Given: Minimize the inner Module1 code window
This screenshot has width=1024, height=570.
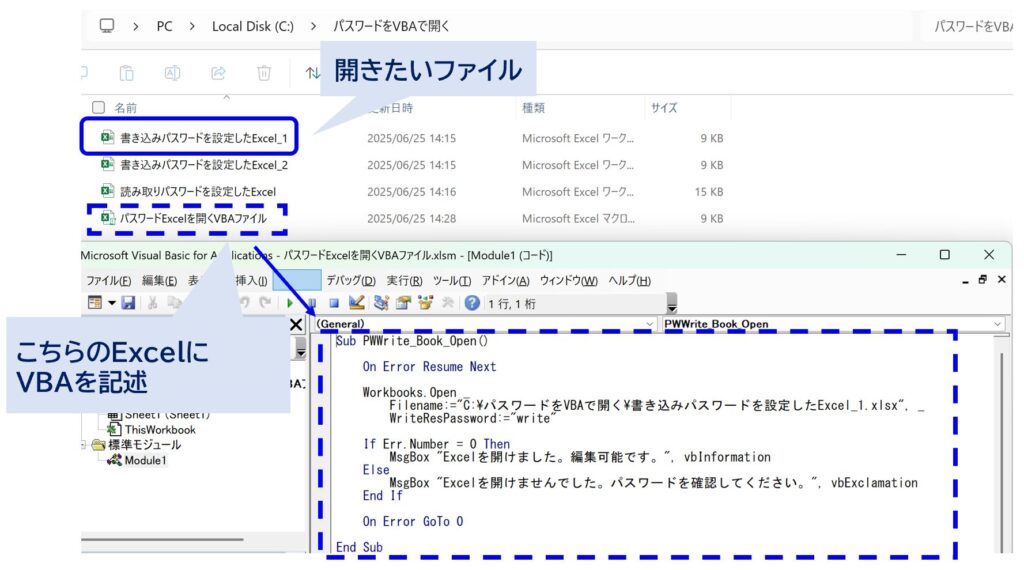Looking at the screenshot, I should (x=965, y=281).
